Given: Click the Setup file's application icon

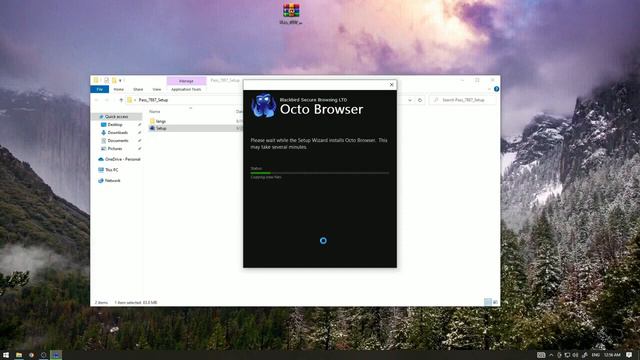Looking at the screenshot, I should point(152,128).
